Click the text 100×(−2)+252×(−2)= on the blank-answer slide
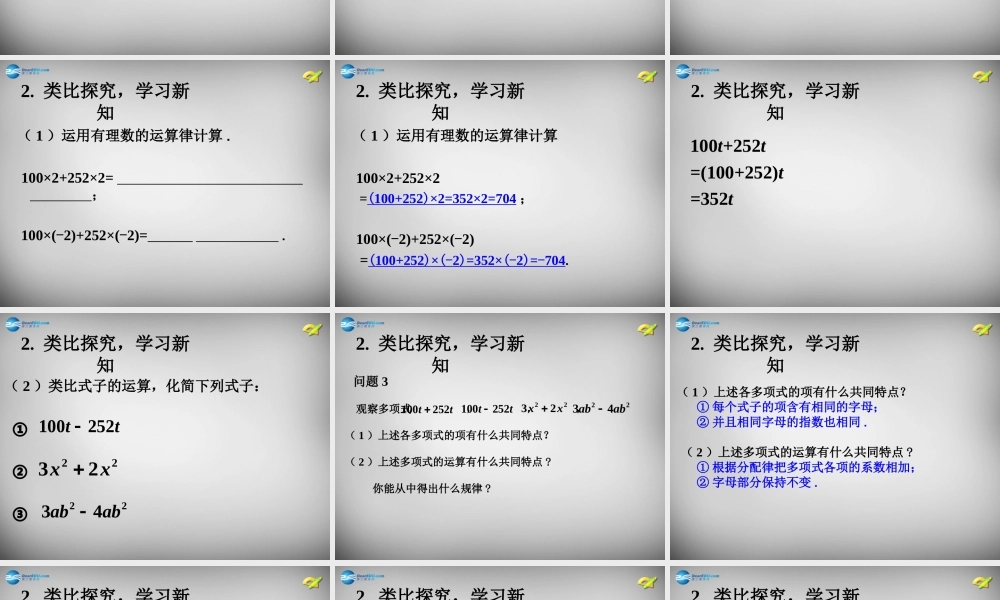This screenshot has height=600, width=1000. coord(84,235)
